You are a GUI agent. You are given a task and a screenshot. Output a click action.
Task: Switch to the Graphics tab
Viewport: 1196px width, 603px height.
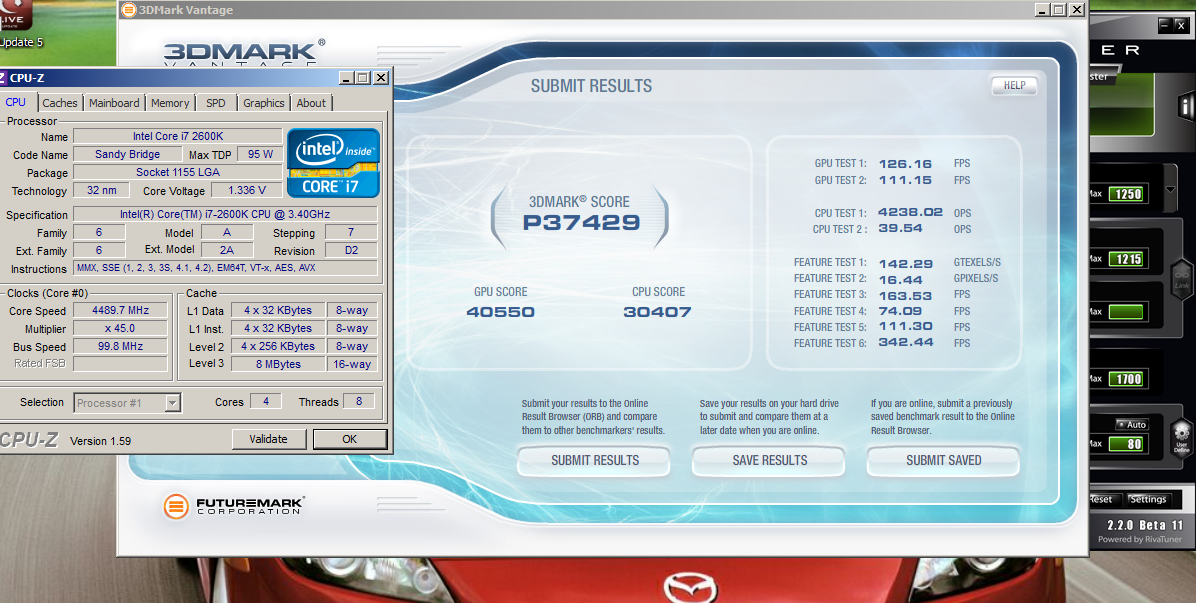pyautogui.click(x=263, y=103)
